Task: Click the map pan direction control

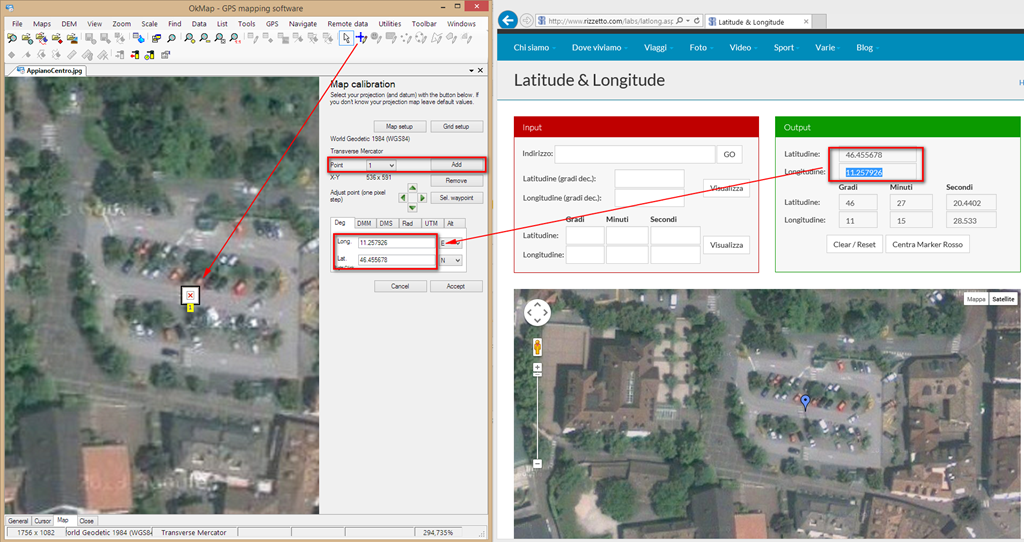Action: (x=537, y=312)
